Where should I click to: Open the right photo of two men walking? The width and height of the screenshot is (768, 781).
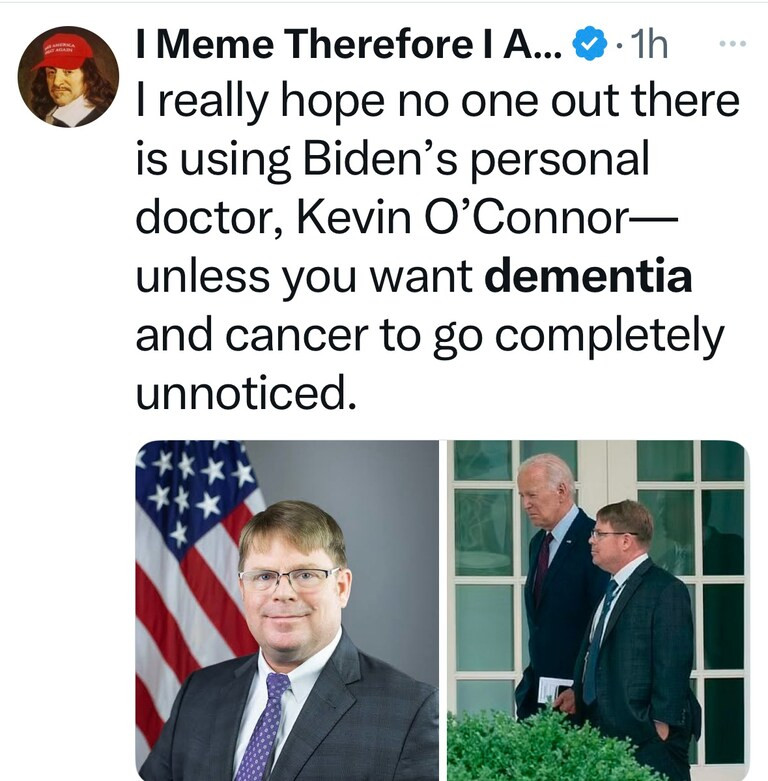598,610
